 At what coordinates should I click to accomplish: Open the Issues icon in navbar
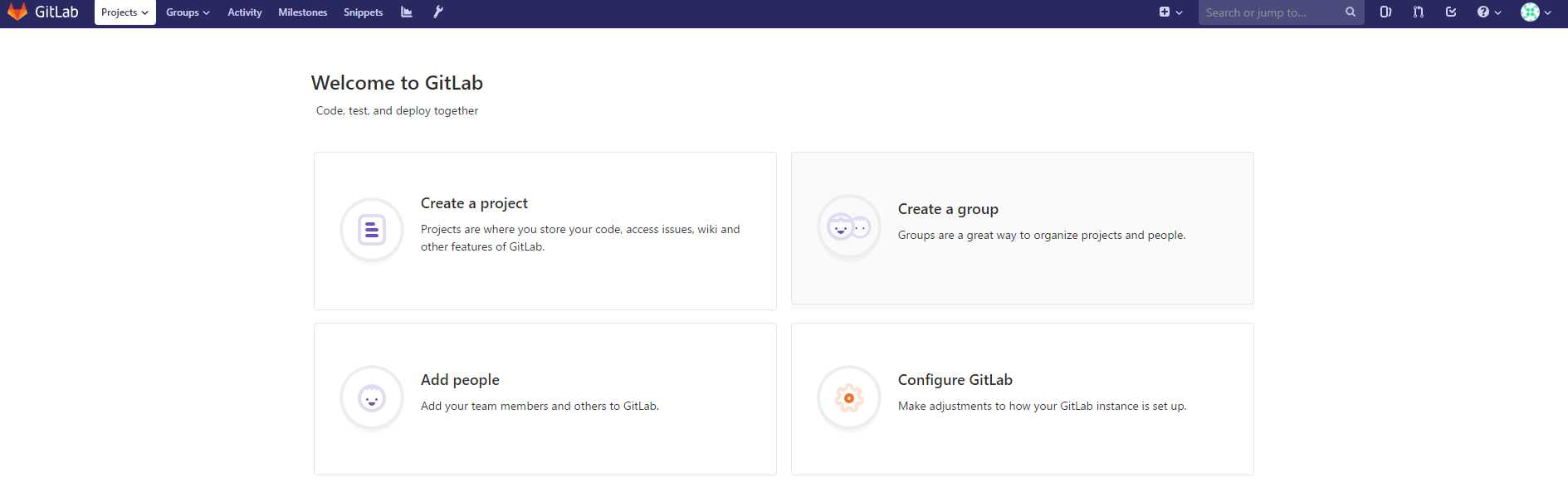tap(1385, 12)
